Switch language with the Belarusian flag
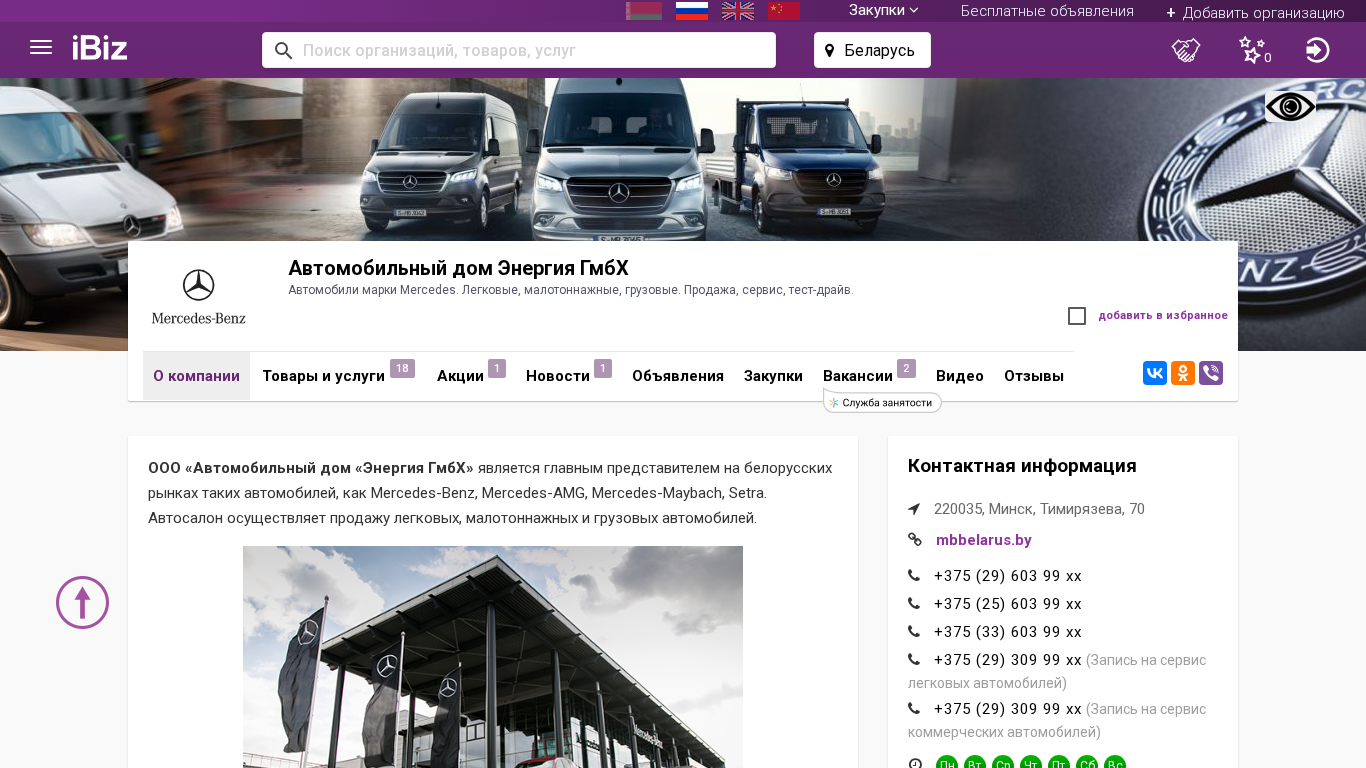The image size is (1366, 768). [644, 11]
